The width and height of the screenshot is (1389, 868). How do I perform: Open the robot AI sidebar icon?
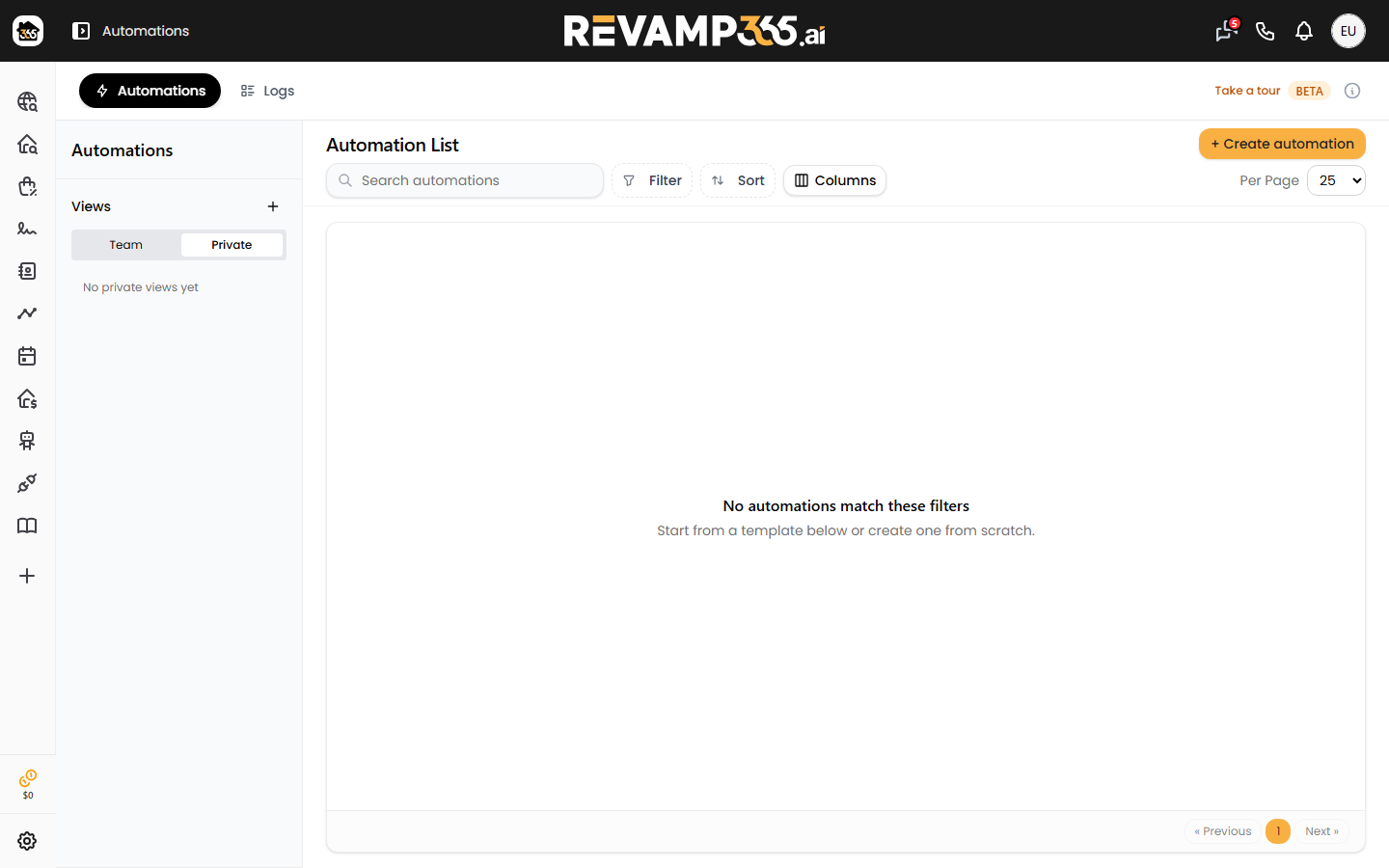pos(27,441)
